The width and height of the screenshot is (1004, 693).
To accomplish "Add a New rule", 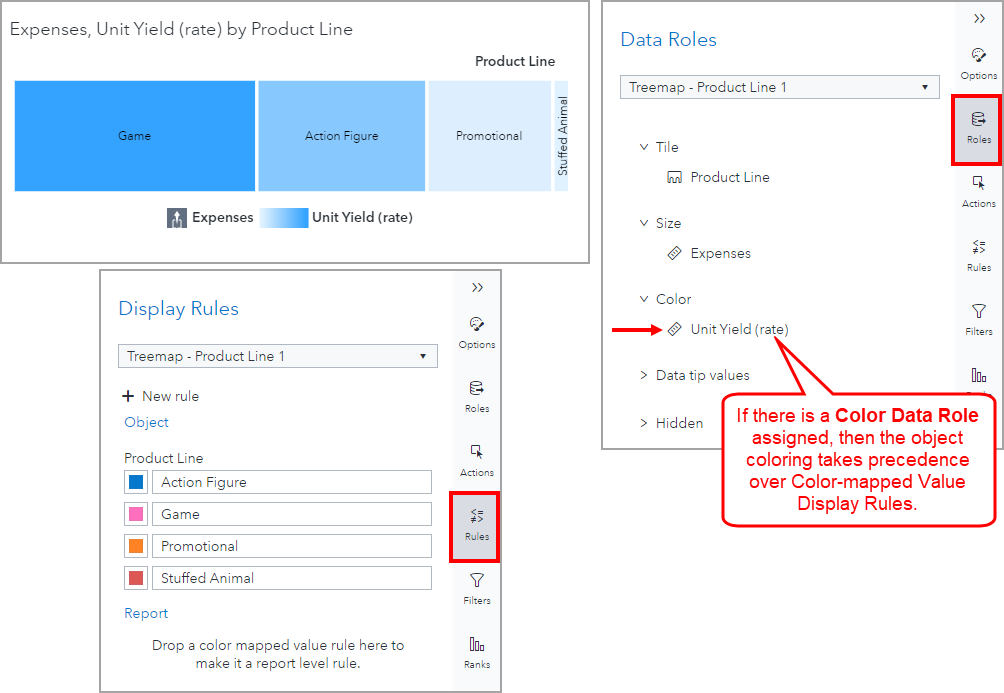I will [x=160, y=396].
